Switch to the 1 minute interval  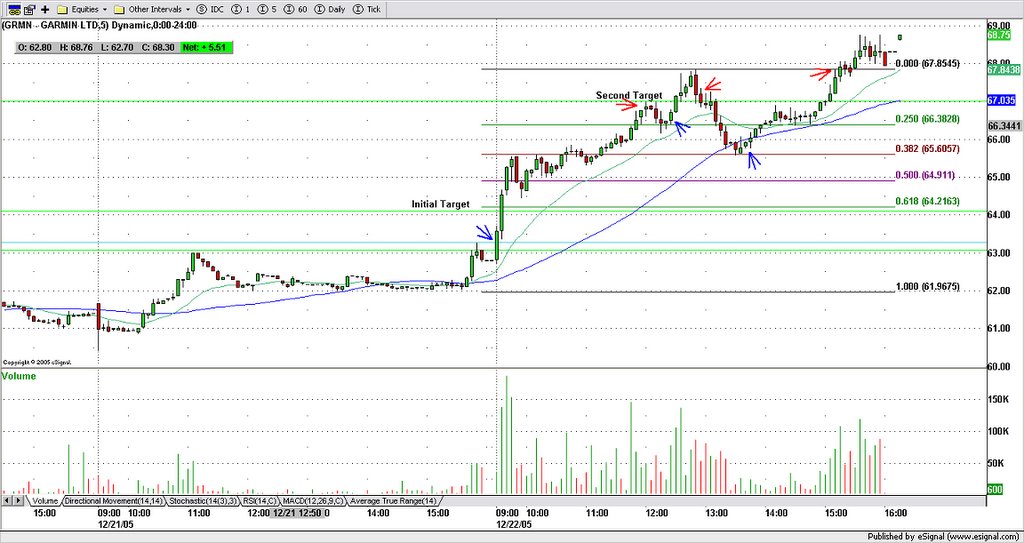[240, 10]
